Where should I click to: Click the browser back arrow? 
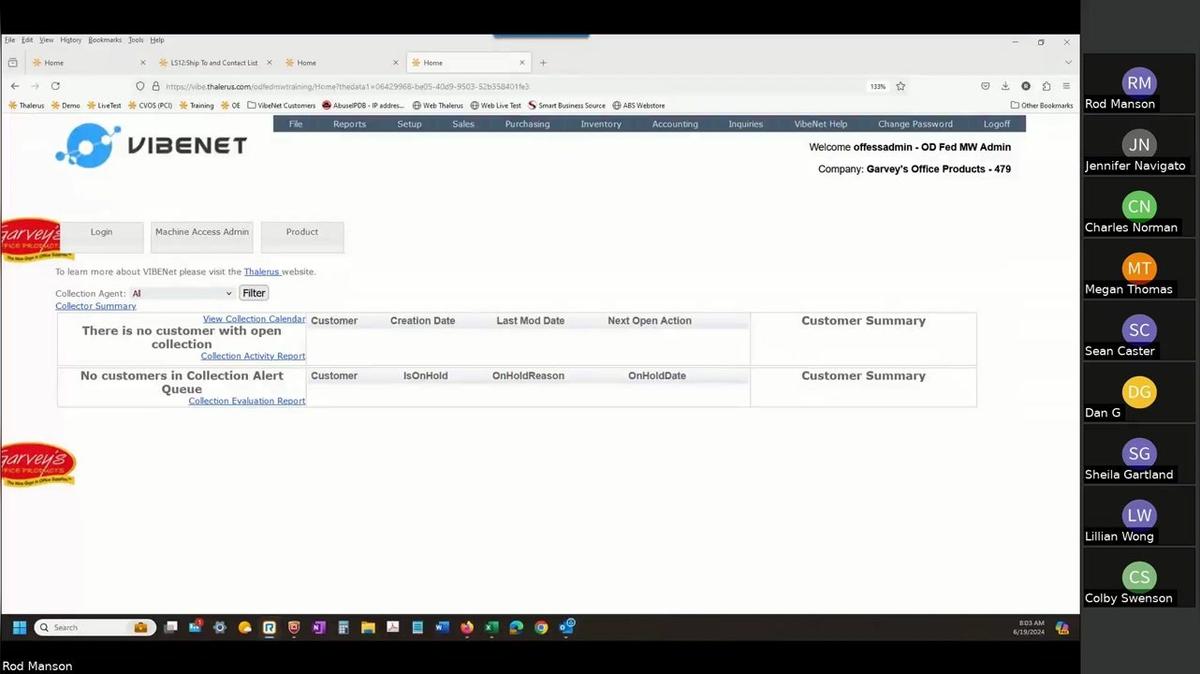[14, 86]
